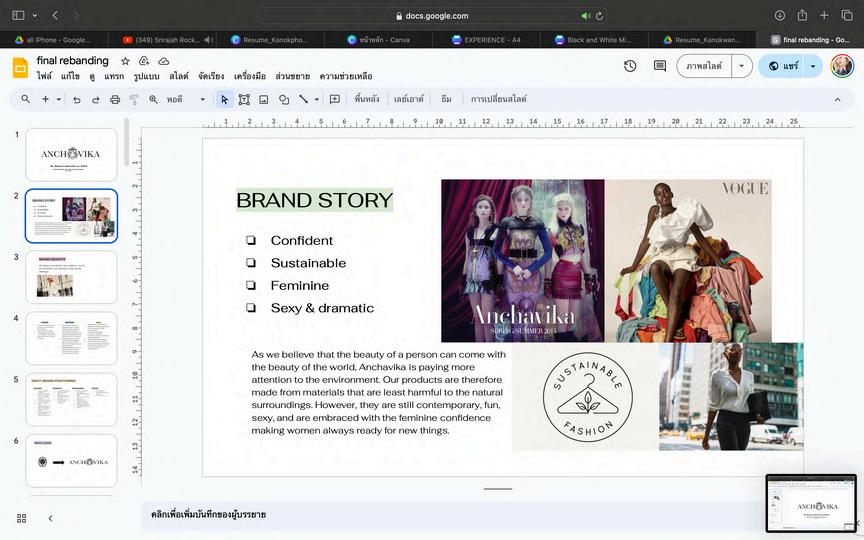Star the final rebanding presentation
Screen dimensions: 864x540
(x=126, y=61)
